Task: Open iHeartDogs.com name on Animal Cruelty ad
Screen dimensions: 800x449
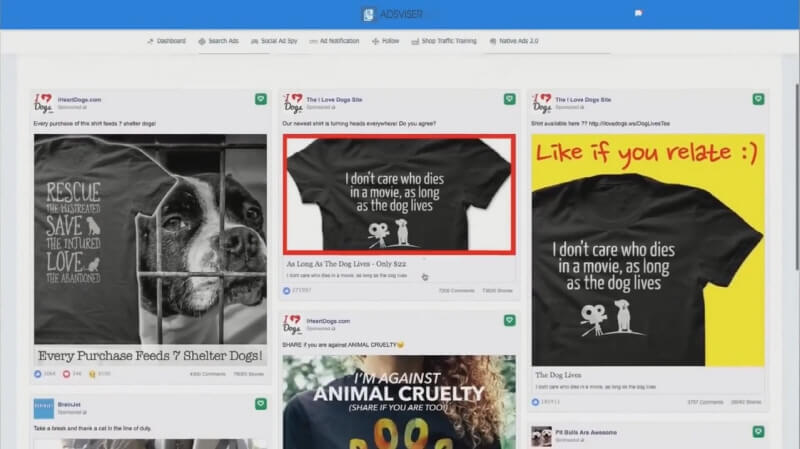Action: 329,321
